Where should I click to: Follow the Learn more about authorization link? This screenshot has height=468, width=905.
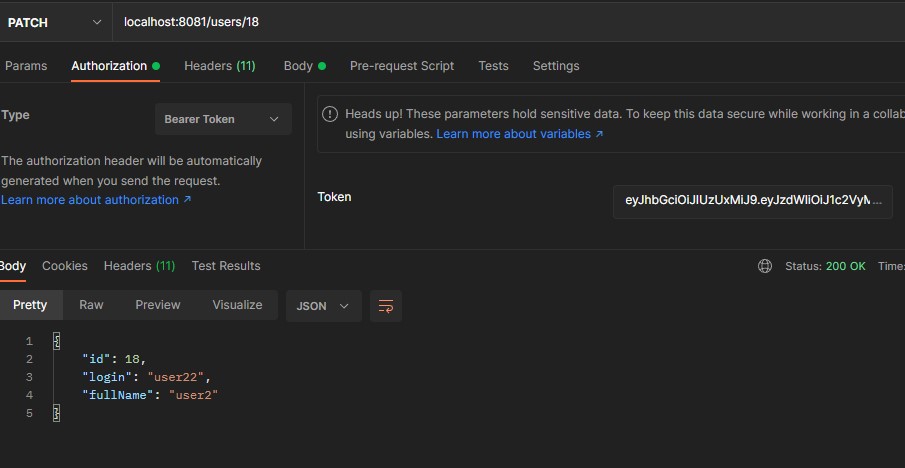(x=96, y=200)
